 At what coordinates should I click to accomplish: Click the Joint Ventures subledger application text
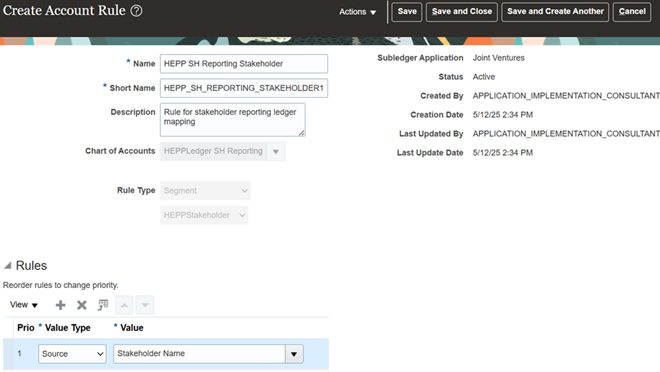(x=498, y=58)
